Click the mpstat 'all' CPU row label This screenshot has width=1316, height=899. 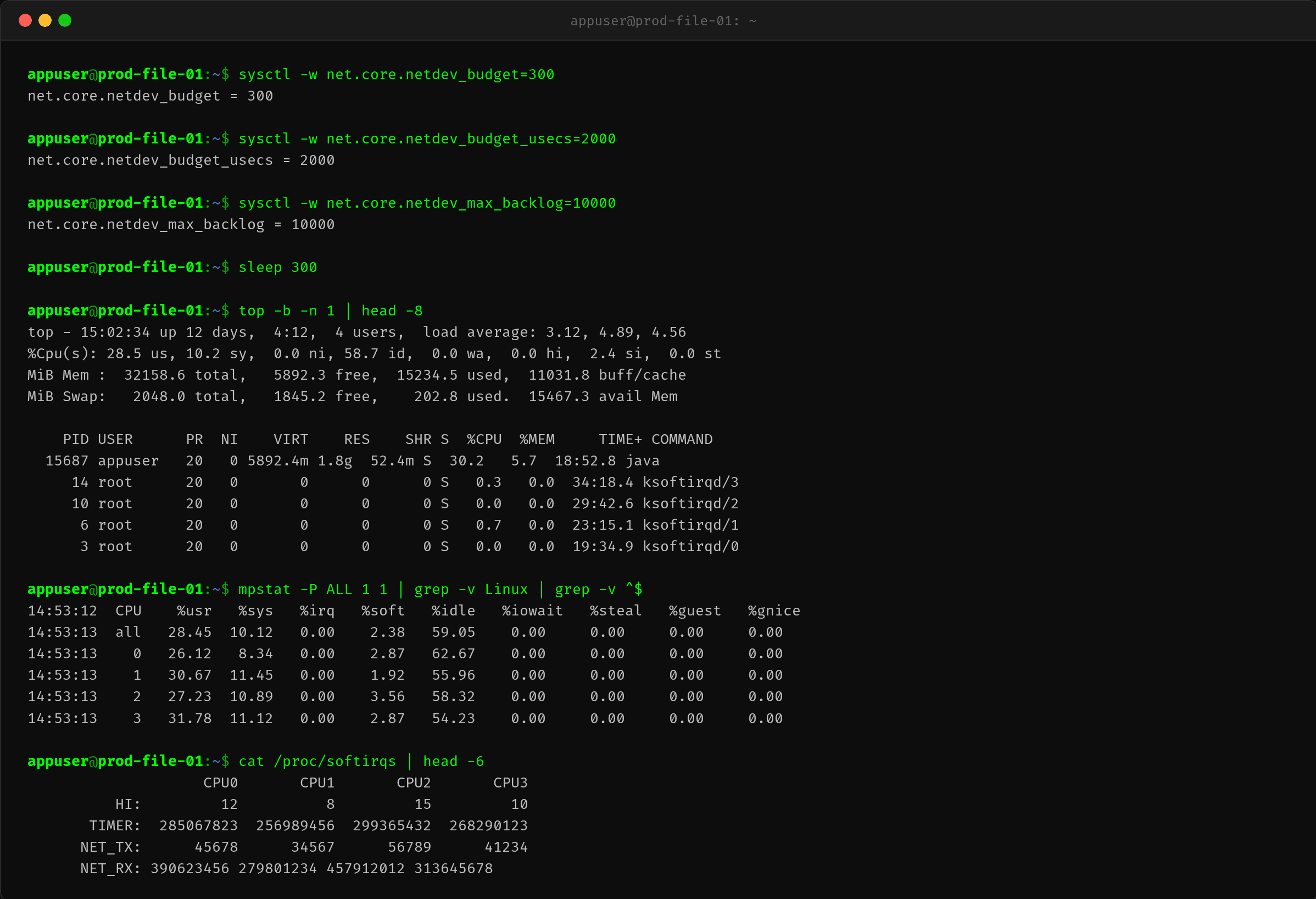click(129, 632)
